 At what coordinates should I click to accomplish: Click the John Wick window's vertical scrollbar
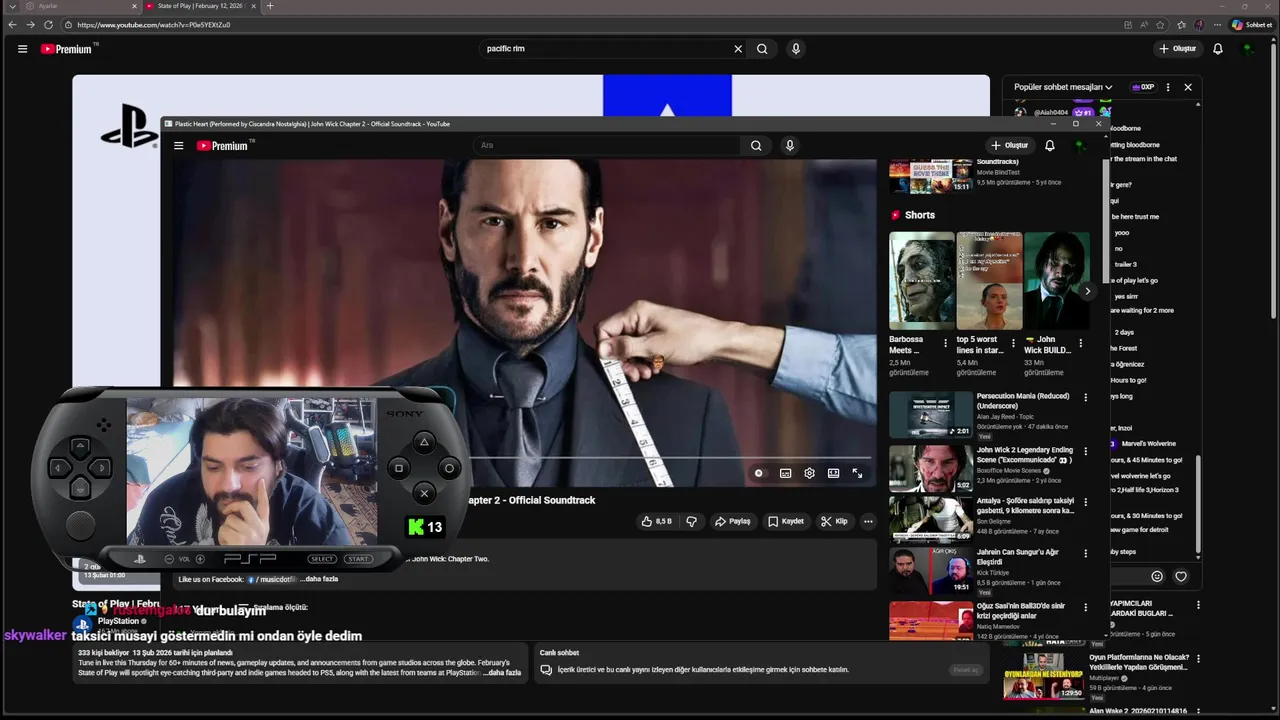(x=1106, y=220)
